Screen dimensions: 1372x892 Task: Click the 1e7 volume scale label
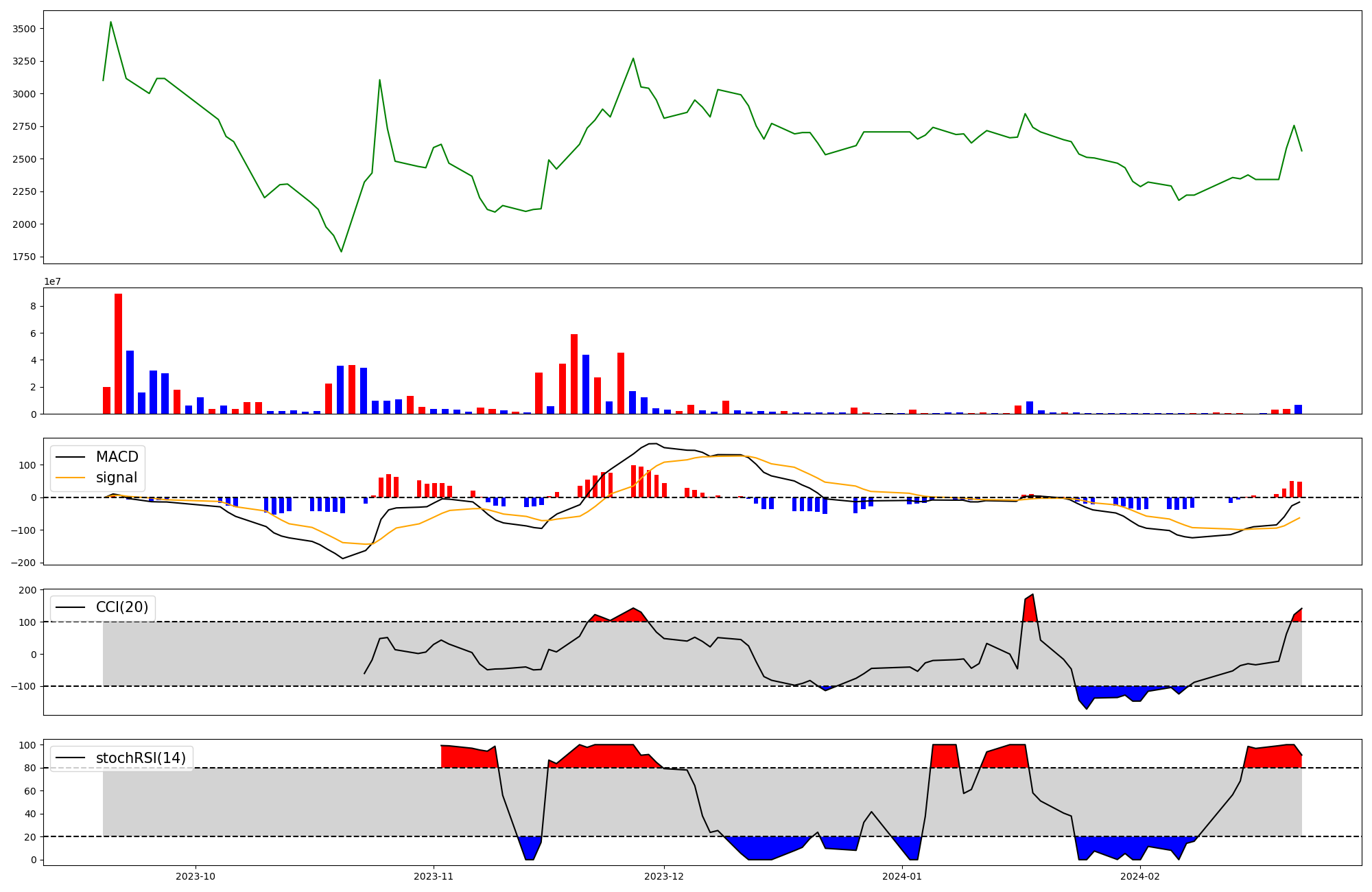(52, 281)
